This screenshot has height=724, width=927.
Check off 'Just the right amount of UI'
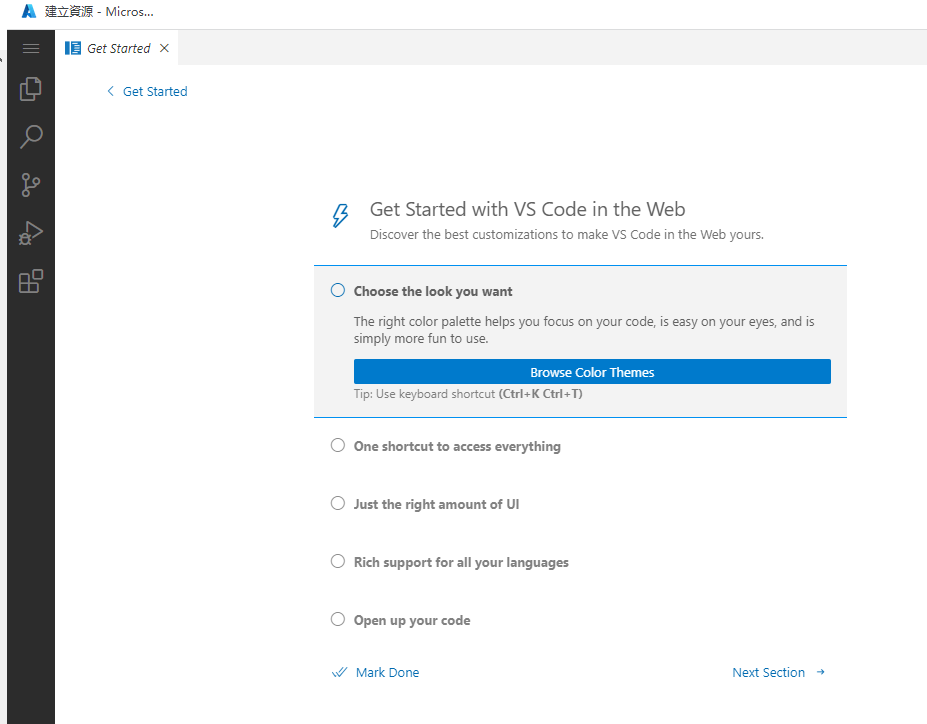(x=338, y=503)
